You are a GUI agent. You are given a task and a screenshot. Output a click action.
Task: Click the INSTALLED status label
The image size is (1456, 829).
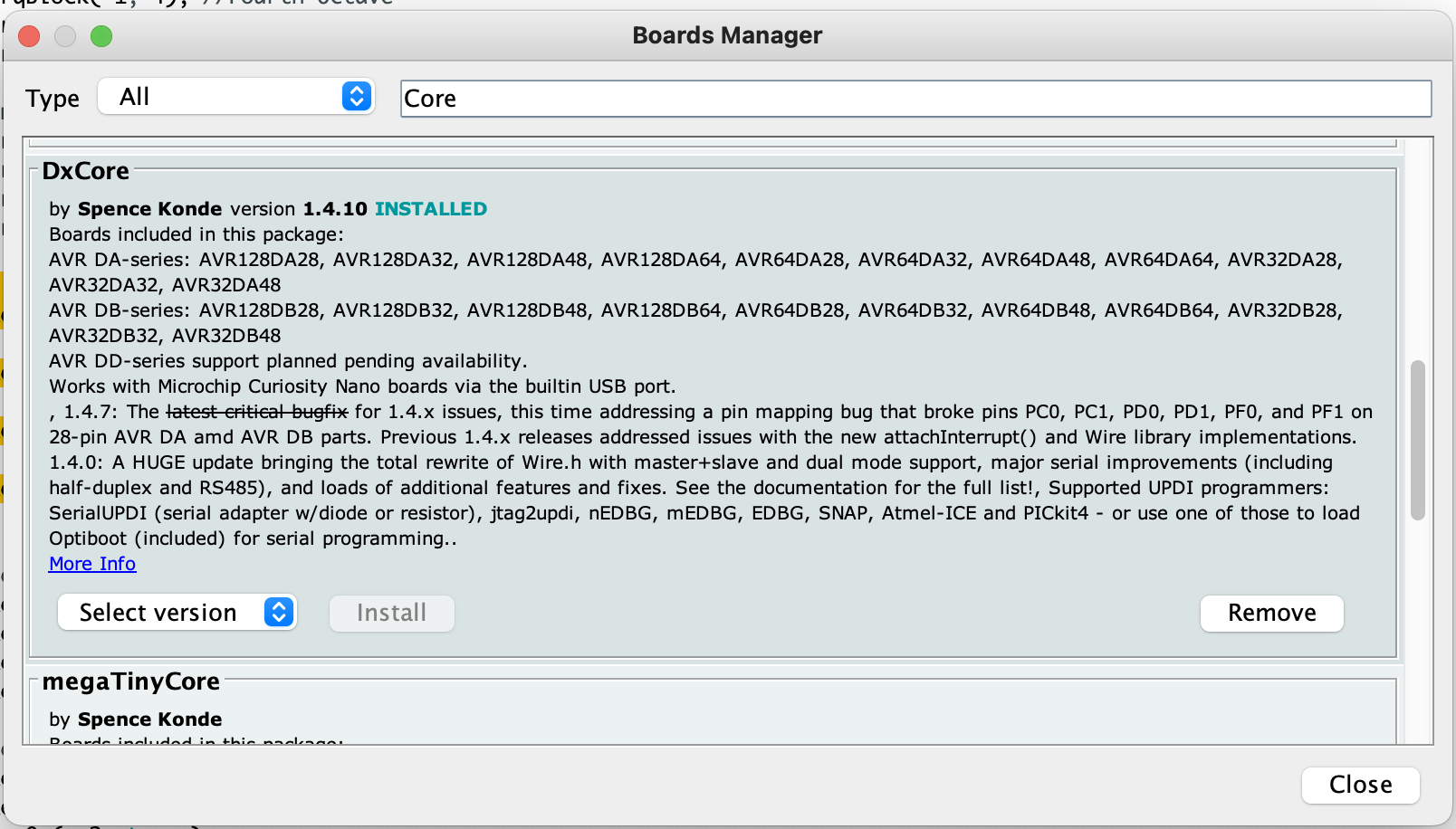(x=431, y=209)
